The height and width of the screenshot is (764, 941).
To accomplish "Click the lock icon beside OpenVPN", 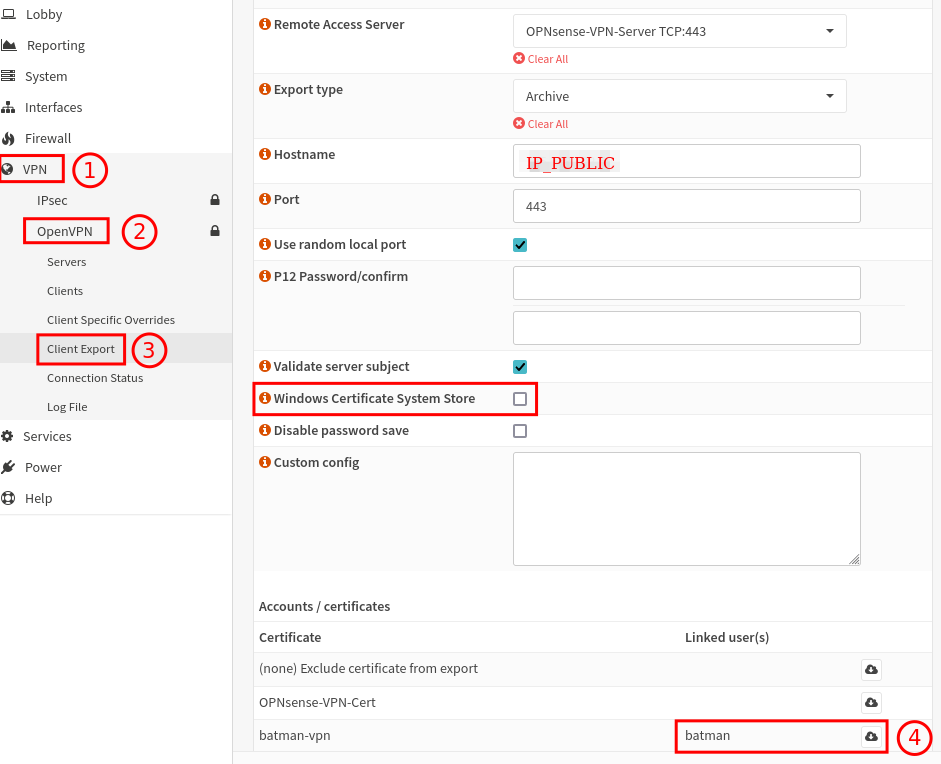I will (x=215, y=231).
